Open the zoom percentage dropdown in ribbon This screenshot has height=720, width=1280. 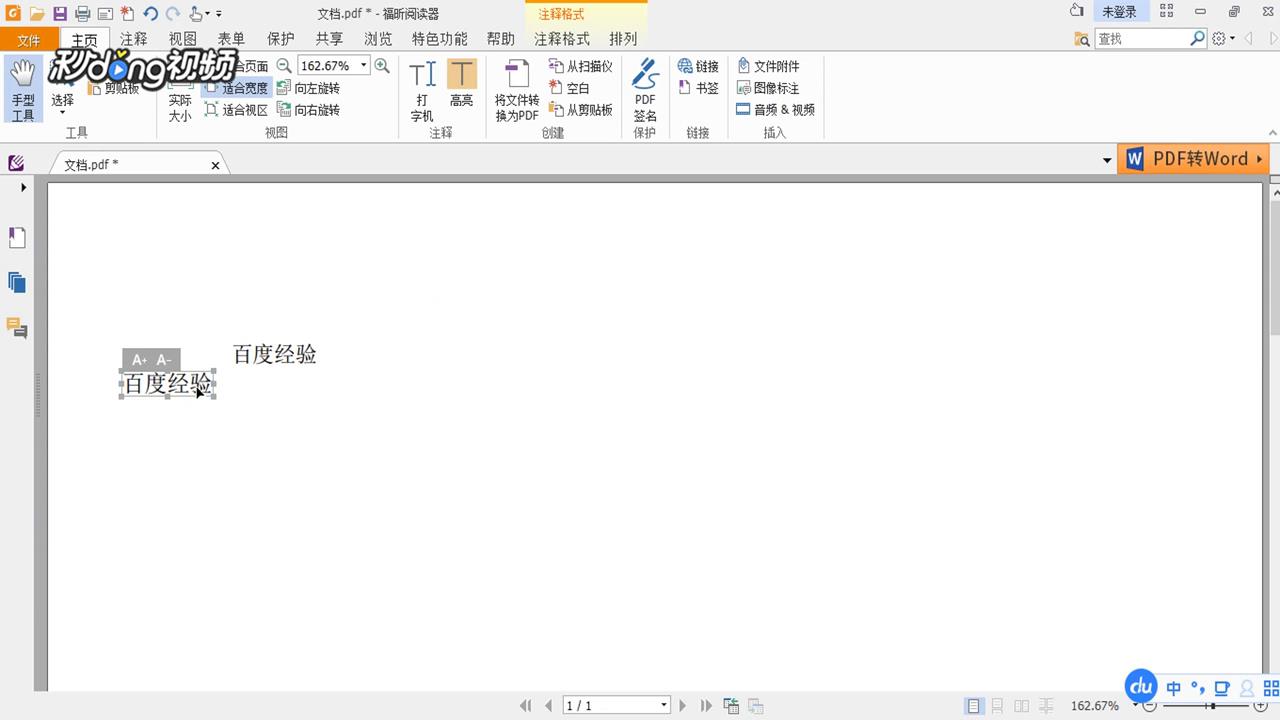coord(364,65)
